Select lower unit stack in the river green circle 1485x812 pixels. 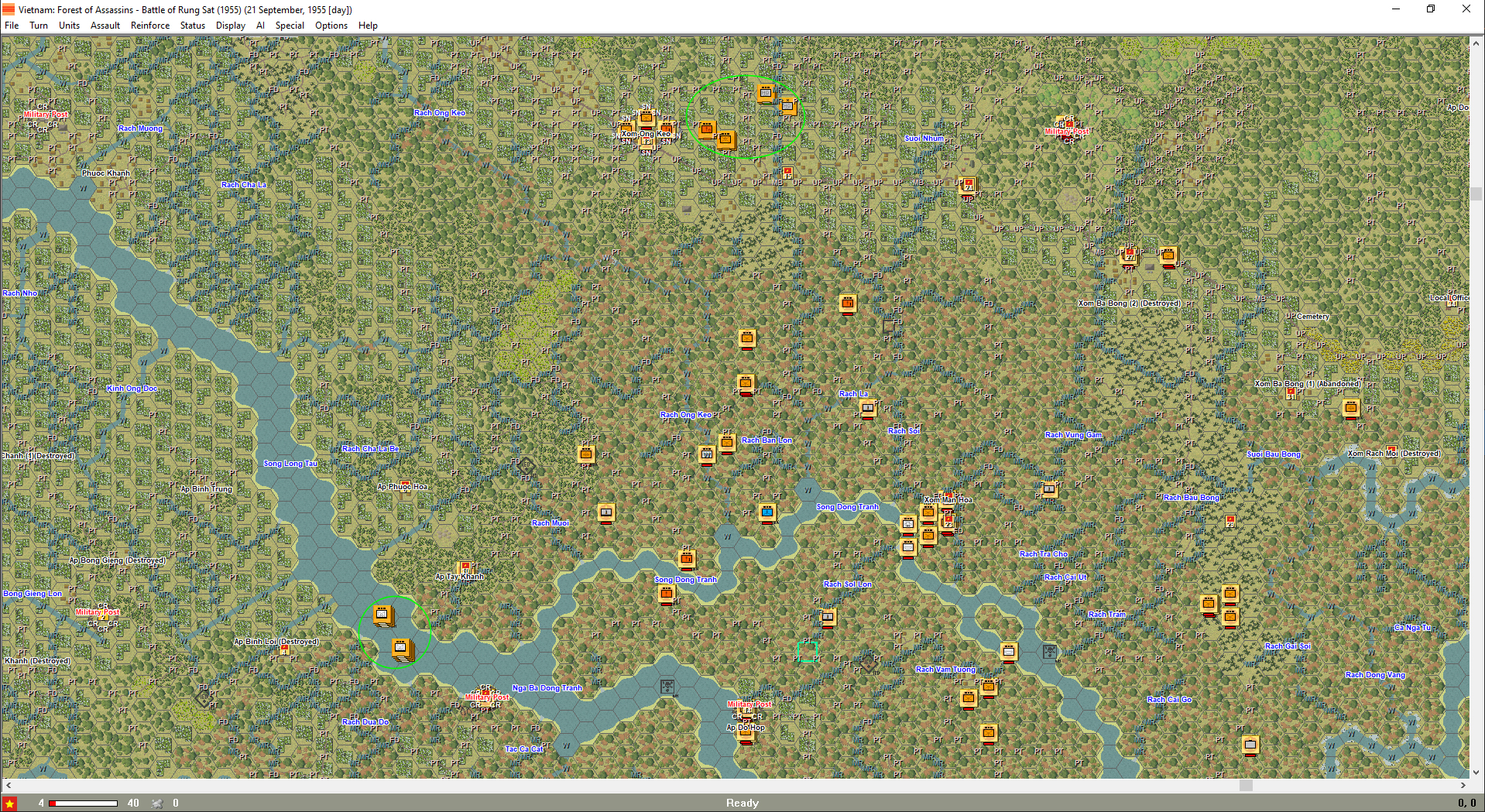tap(402, 649)
